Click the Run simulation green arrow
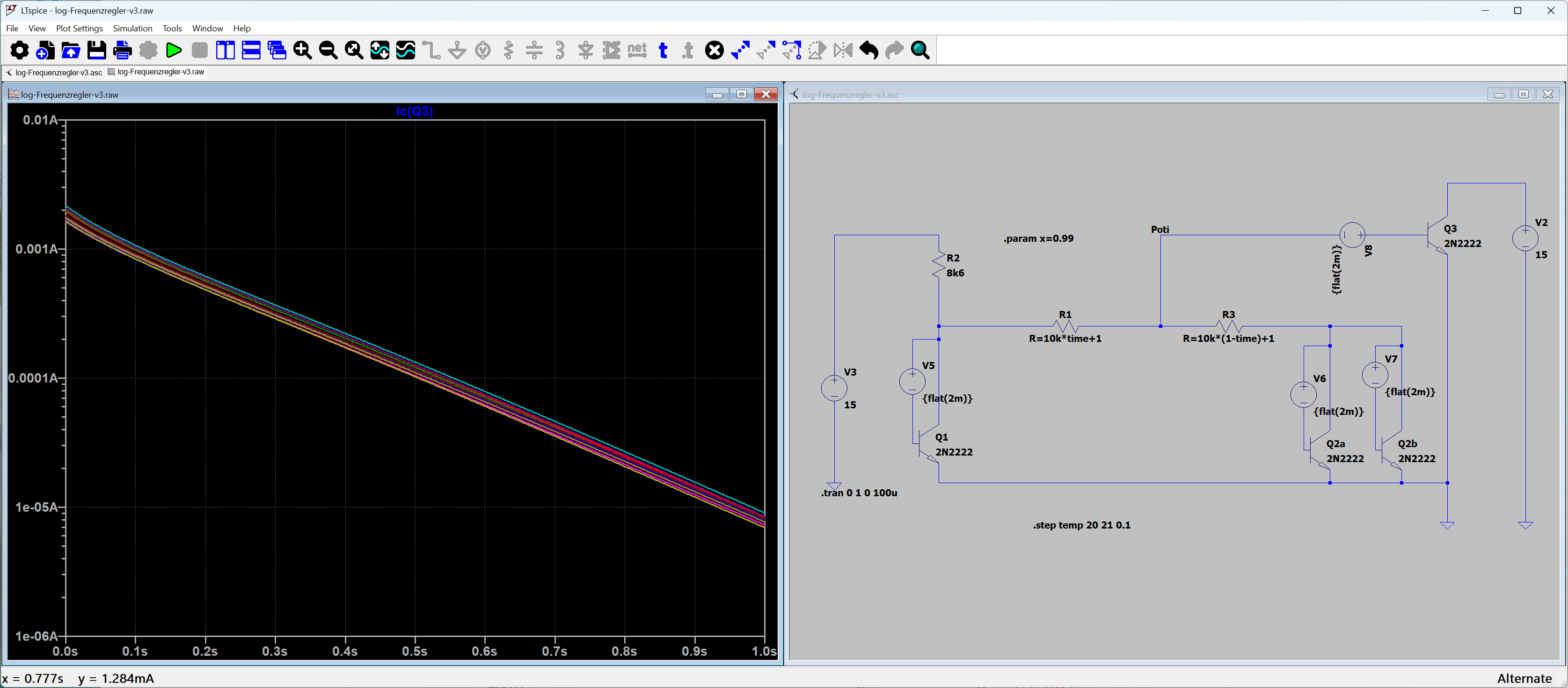The image size is (1568, 688). 174,51
